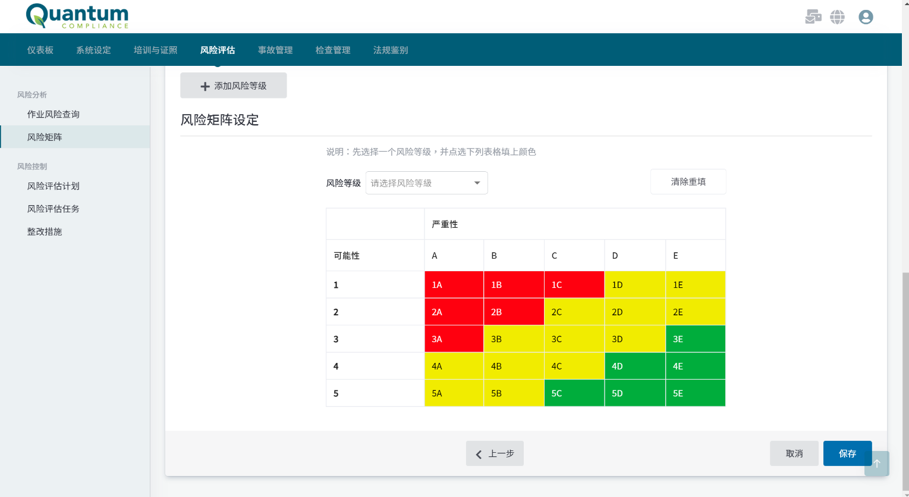Click the 取消 cancel button
909x497 pixels.
click(x=794, y=454)
